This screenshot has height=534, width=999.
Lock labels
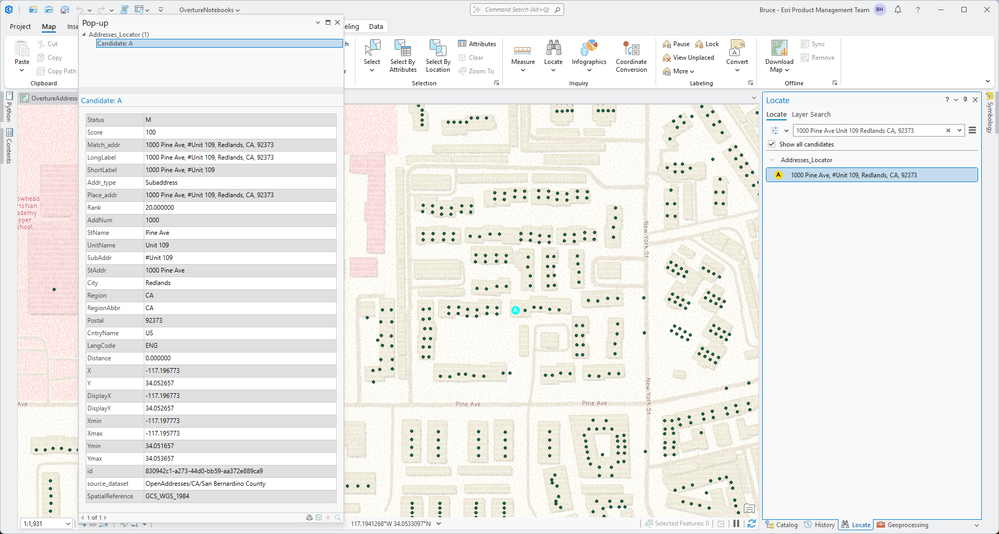707,44
